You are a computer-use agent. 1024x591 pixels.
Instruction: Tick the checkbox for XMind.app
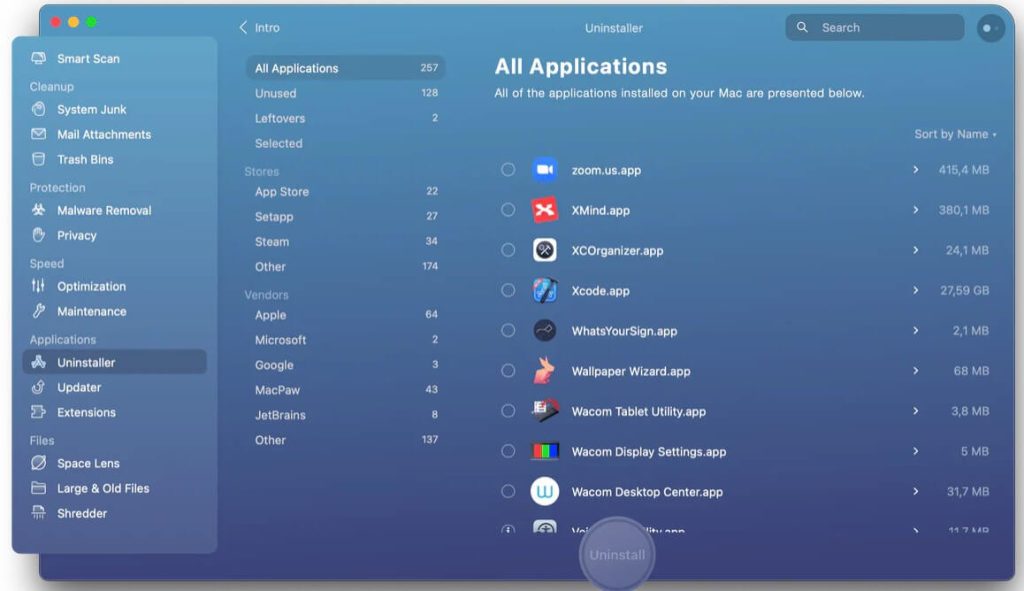(x=508, y=210)
